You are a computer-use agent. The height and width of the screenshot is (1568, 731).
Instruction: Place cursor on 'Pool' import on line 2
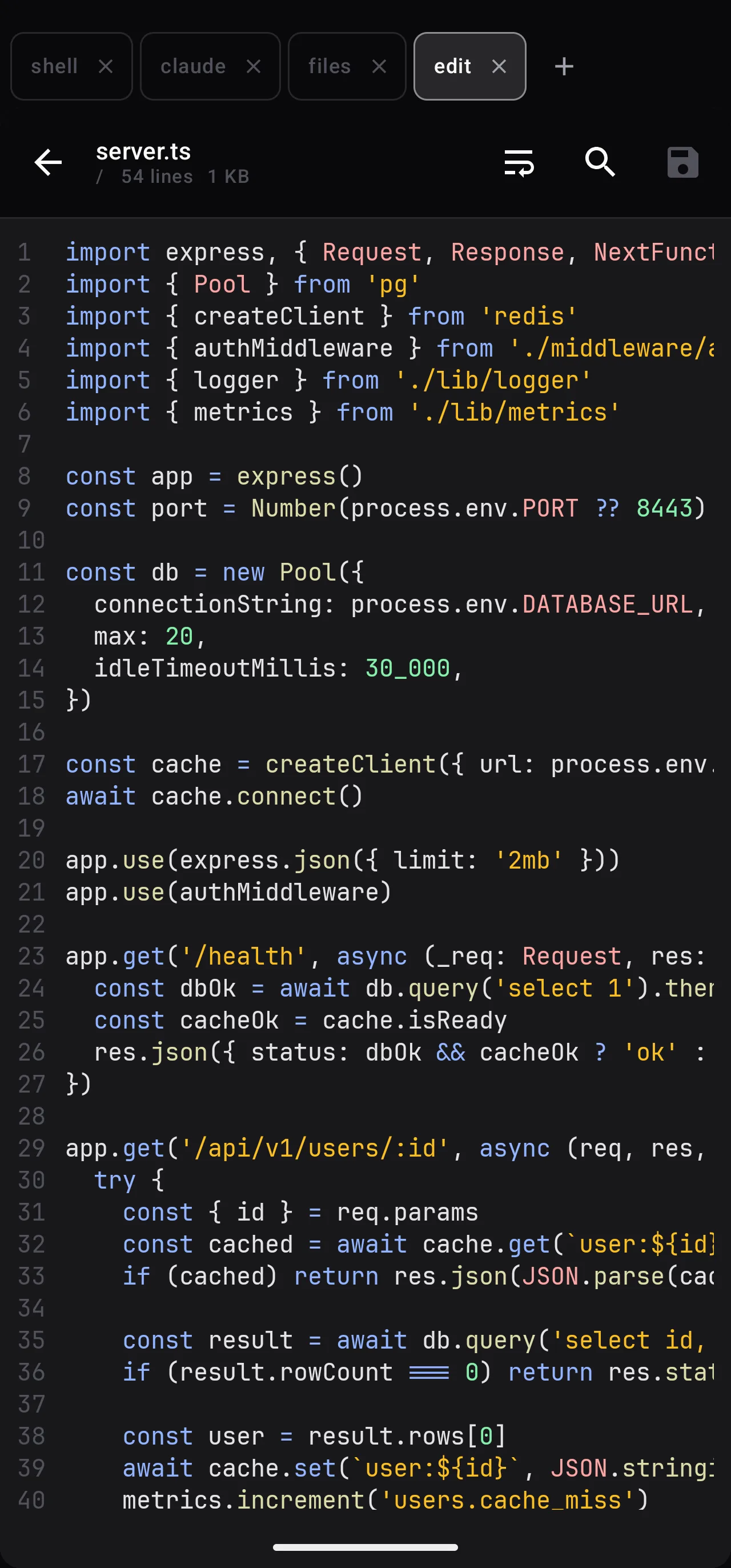coord(222,284)
